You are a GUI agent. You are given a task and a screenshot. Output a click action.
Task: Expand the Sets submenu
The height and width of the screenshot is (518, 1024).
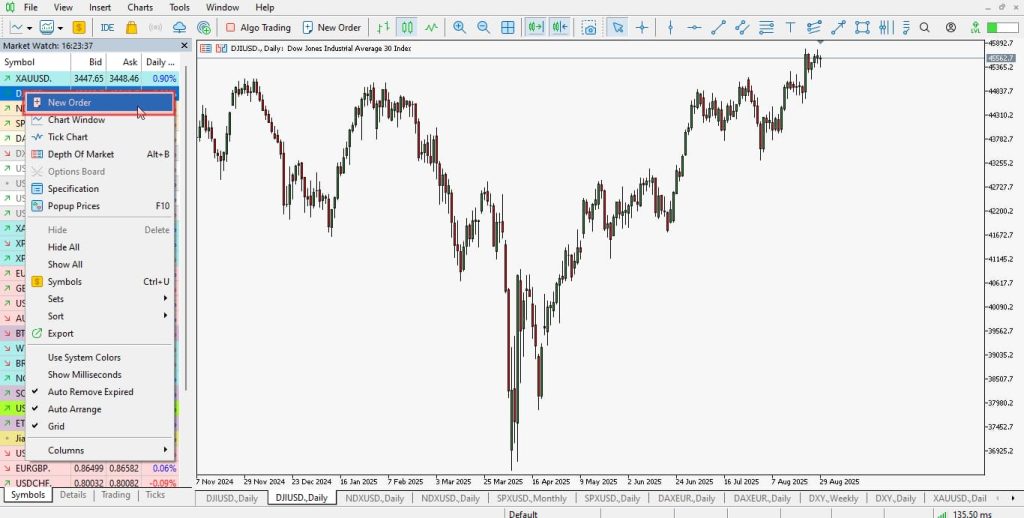[100, 299]
